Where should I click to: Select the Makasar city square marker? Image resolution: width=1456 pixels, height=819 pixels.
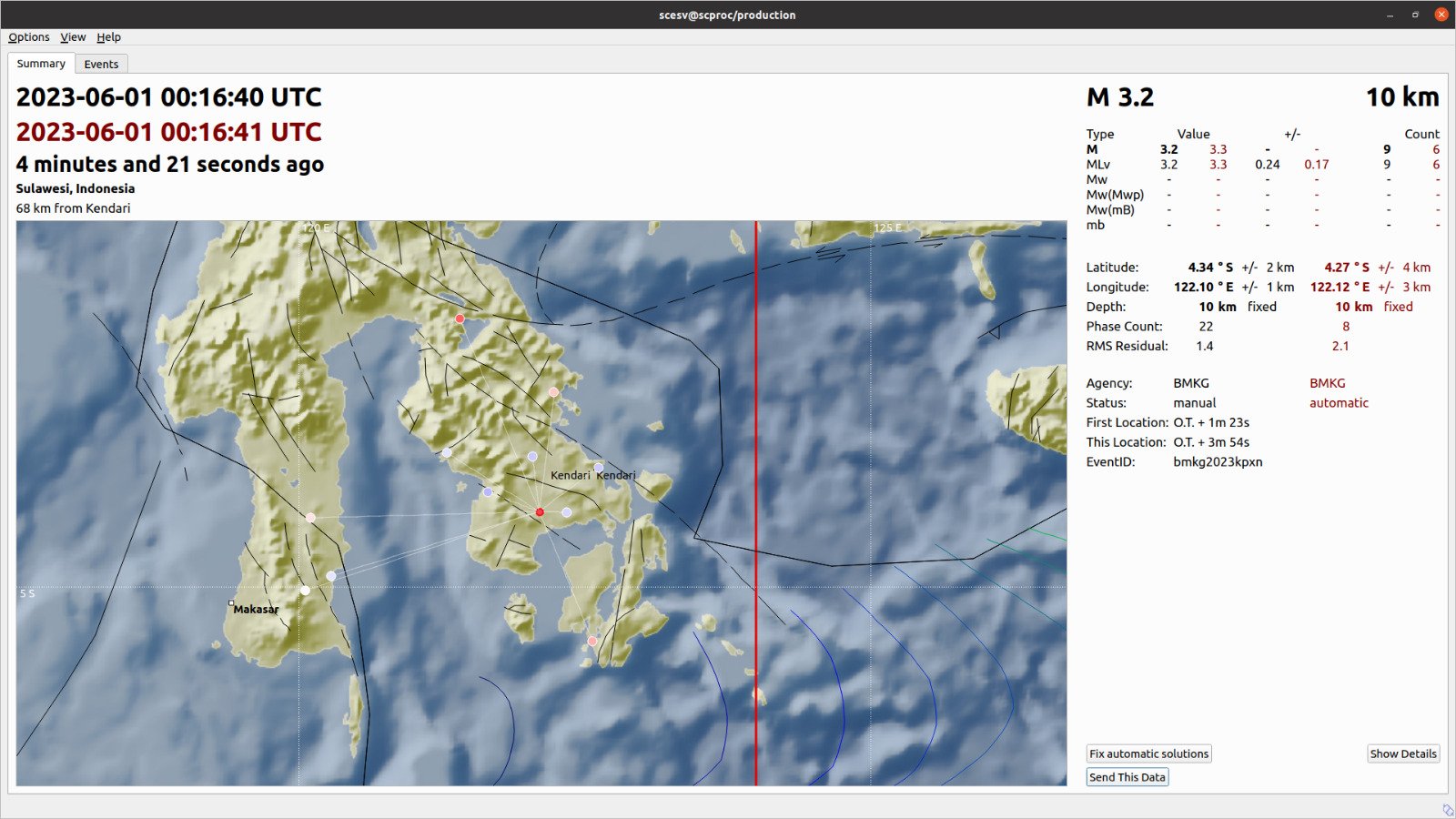click(x=231, y=603)
